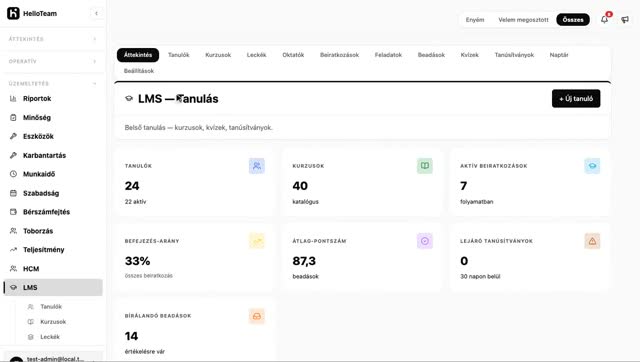640x362 pixels.
Task: Switch to the Naptár tab
Action: click(559, 55)
